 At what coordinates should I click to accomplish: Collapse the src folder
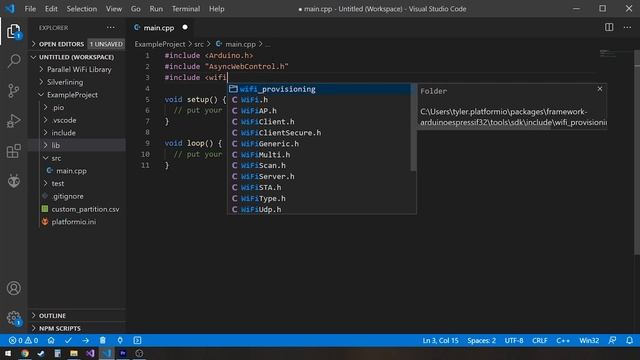pos(76,158)
